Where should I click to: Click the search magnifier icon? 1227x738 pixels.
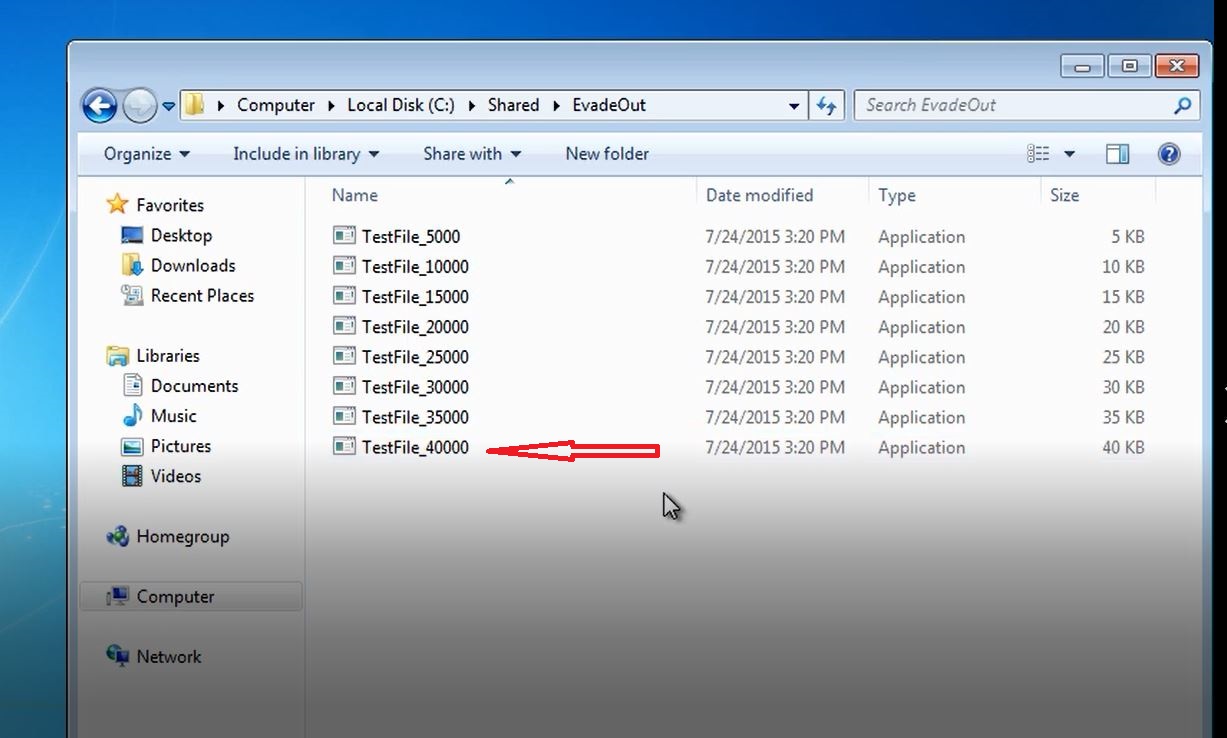click(x=1182, y=105)
